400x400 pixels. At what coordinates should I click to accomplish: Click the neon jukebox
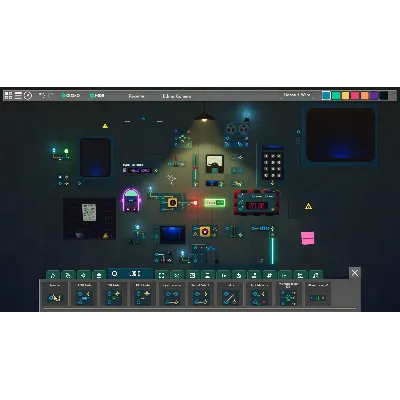(131, 200)
